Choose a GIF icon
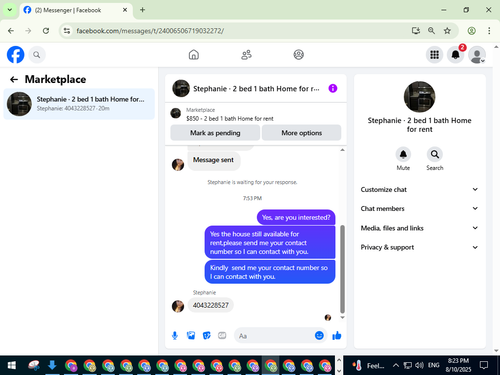The image size is (500, 375). (x=222, y=336)
